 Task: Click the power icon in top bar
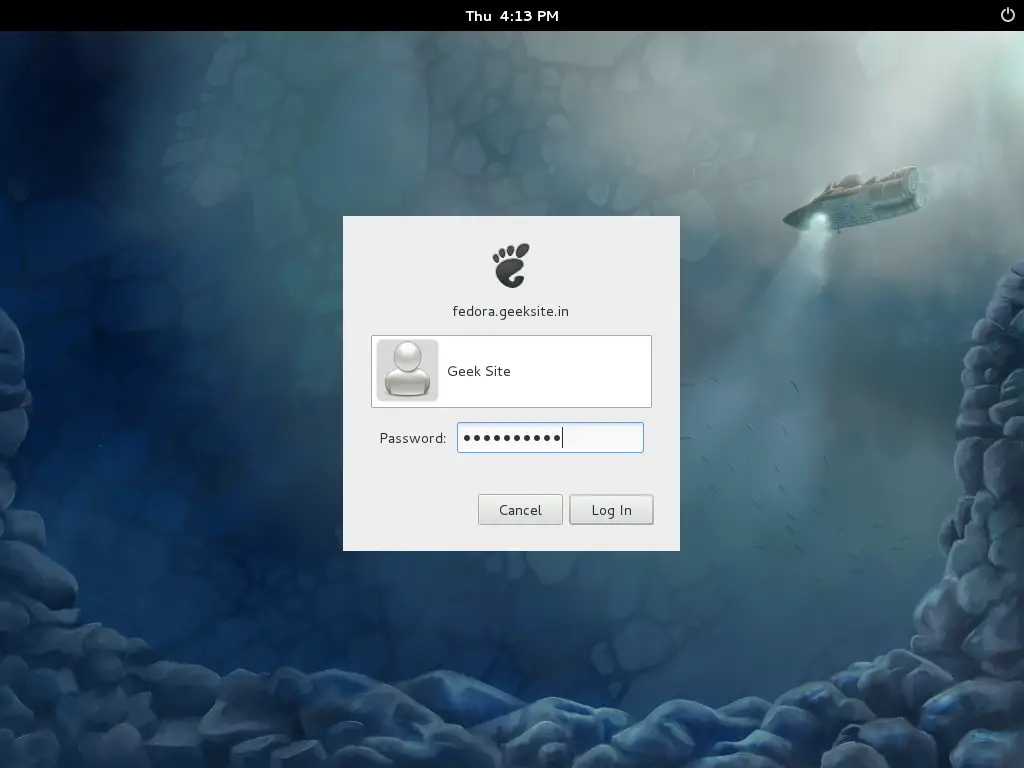coord(1008,15)
